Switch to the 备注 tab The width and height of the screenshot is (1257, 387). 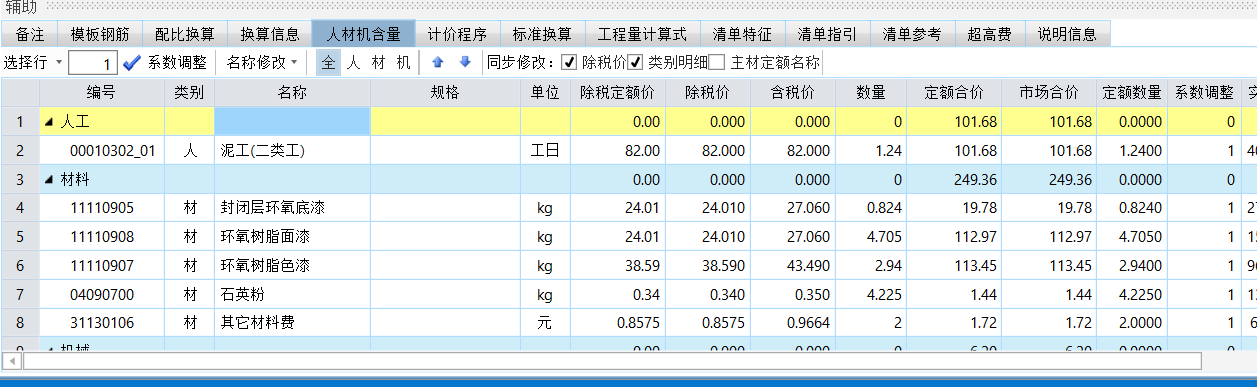[x=30, y=33]
